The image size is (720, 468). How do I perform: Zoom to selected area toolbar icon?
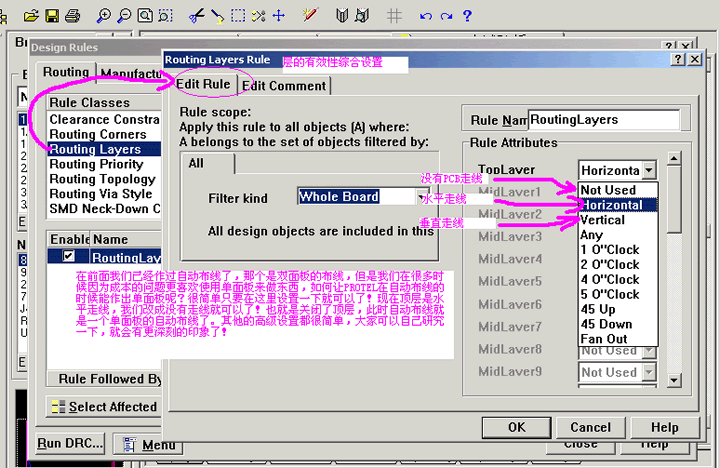(165, 16)
